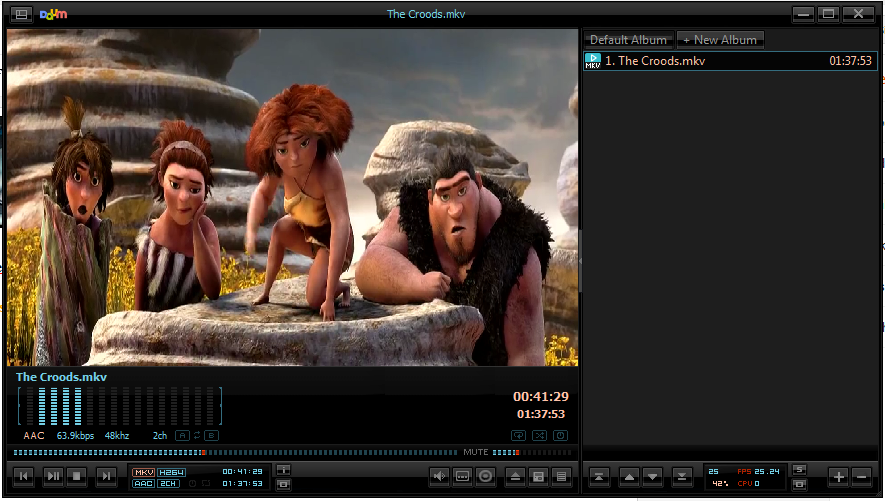This screenshot has height=501, width=885.
Task: Click the total time 01:37:53 display
Action: (x=541, y=414)
